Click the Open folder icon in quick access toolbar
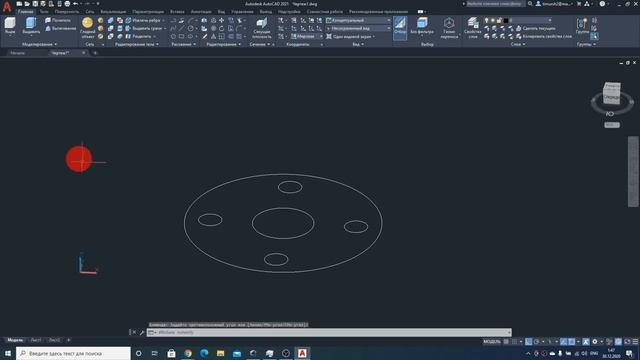The height and width of the screenshot is (360, 640). 27,4
